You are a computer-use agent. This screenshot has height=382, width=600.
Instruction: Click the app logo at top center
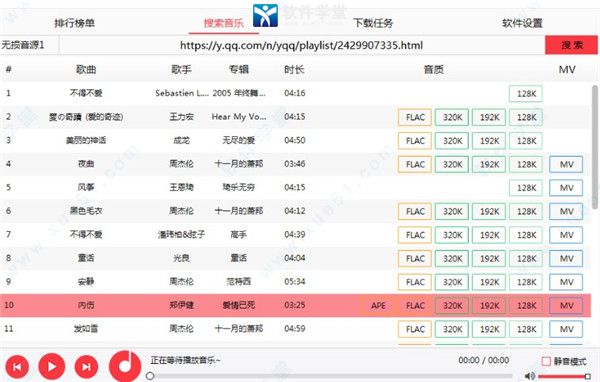click(265, 16)
